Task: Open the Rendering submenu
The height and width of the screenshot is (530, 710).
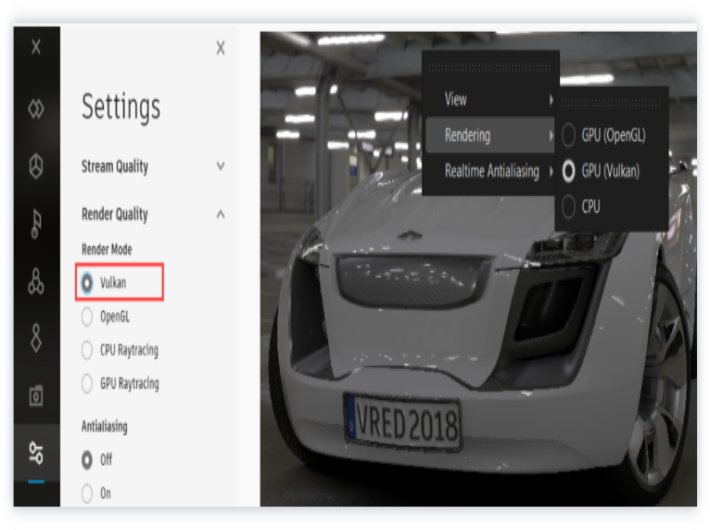Action: coord(491,135)
